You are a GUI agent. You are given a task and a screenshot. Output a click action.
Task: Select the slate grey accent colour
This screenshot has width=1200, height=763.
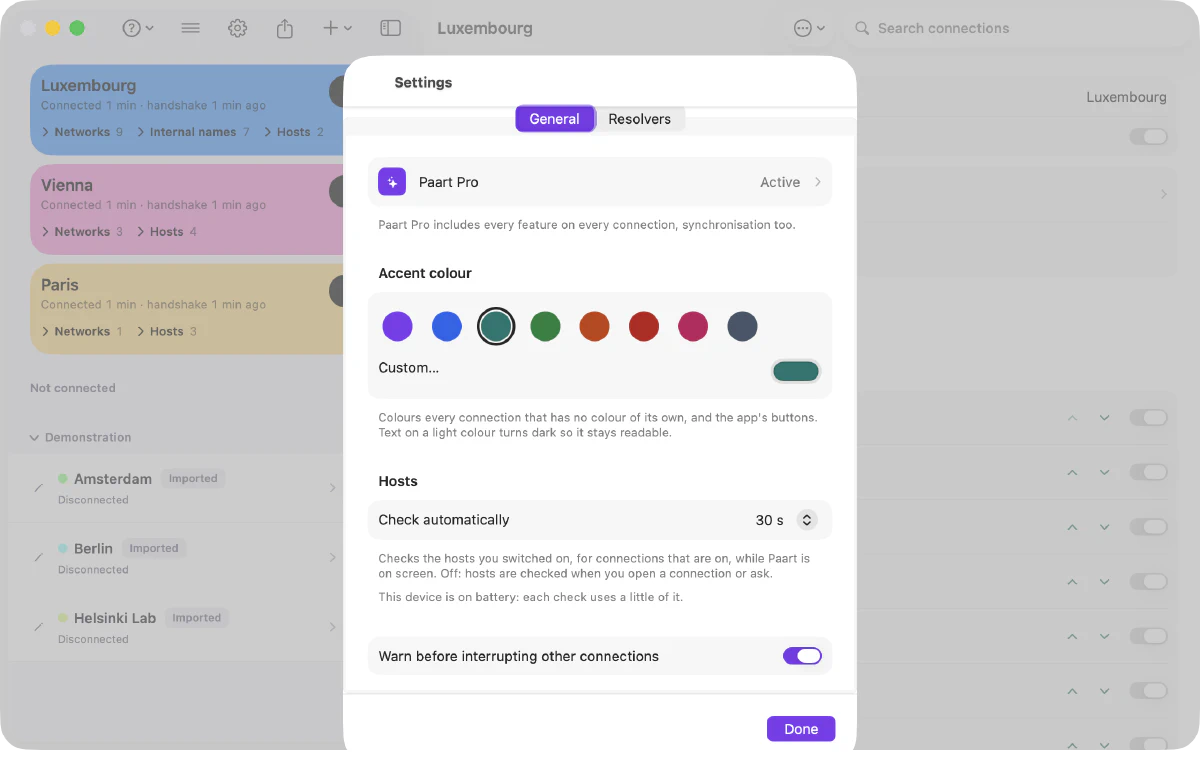[x=742, y=326]
